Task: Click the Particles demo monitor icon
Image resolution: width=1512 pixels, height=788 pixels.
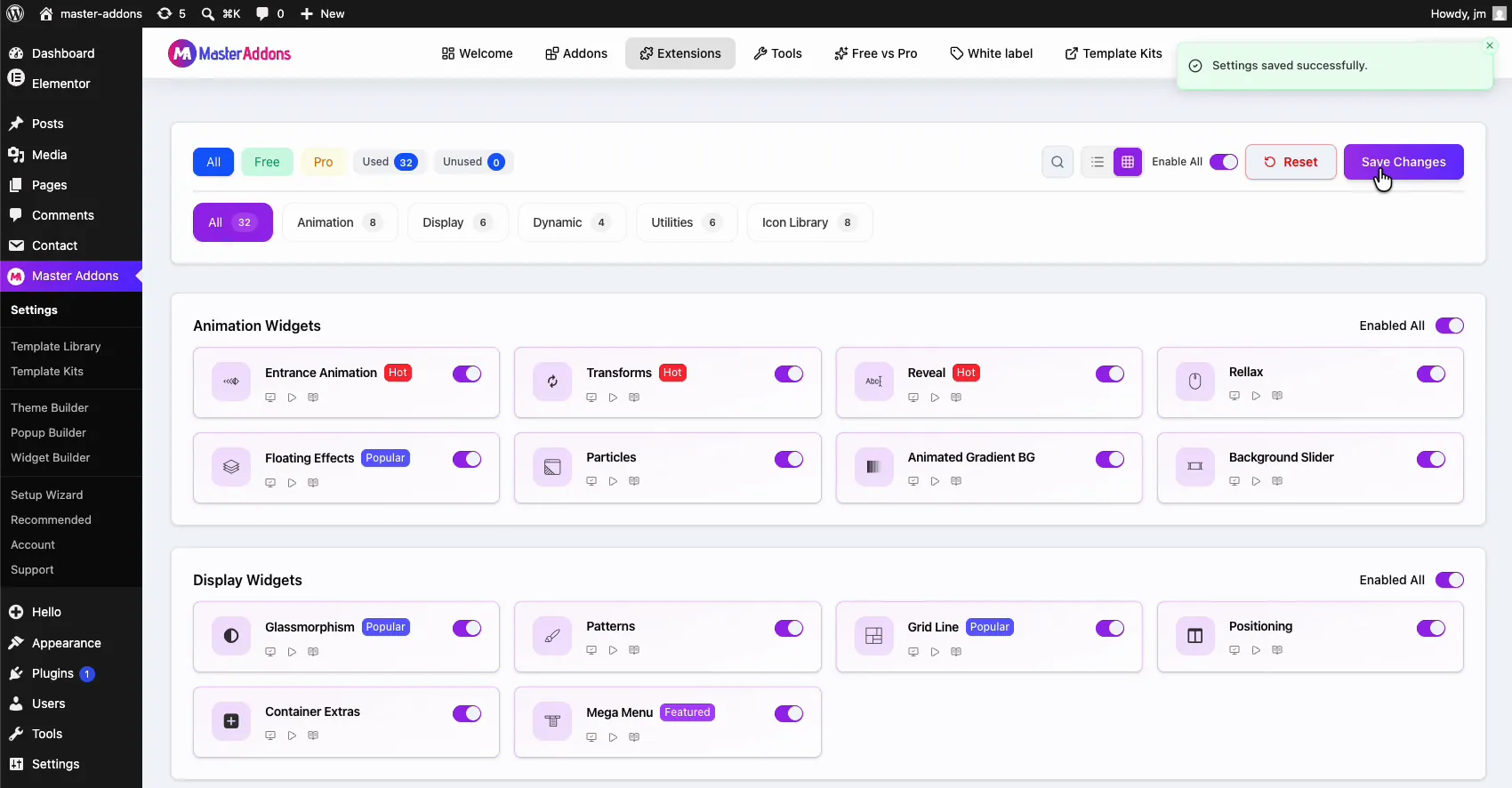Action: point(591,481)
